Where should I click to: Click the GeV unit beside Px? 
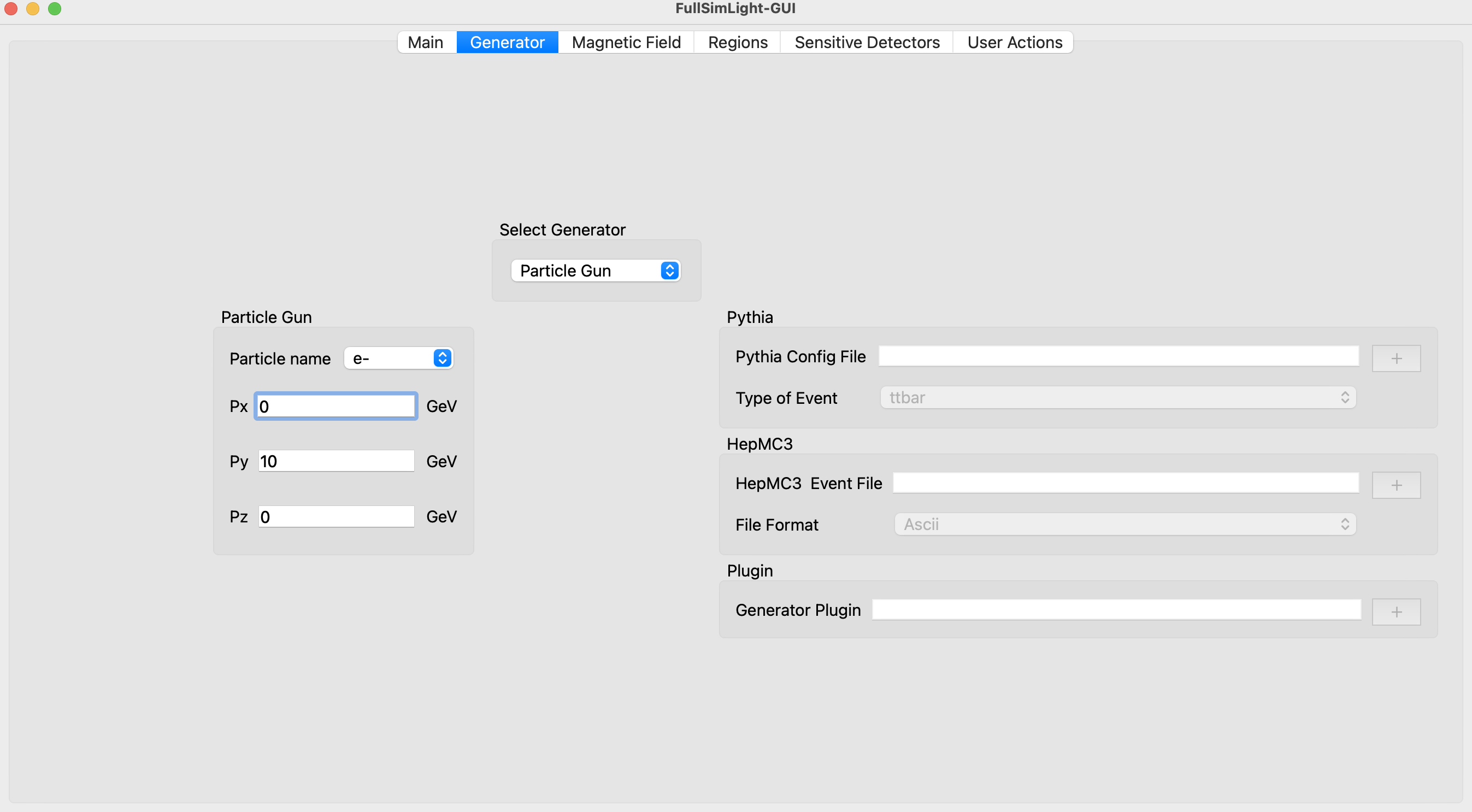[x=441, y=407]
